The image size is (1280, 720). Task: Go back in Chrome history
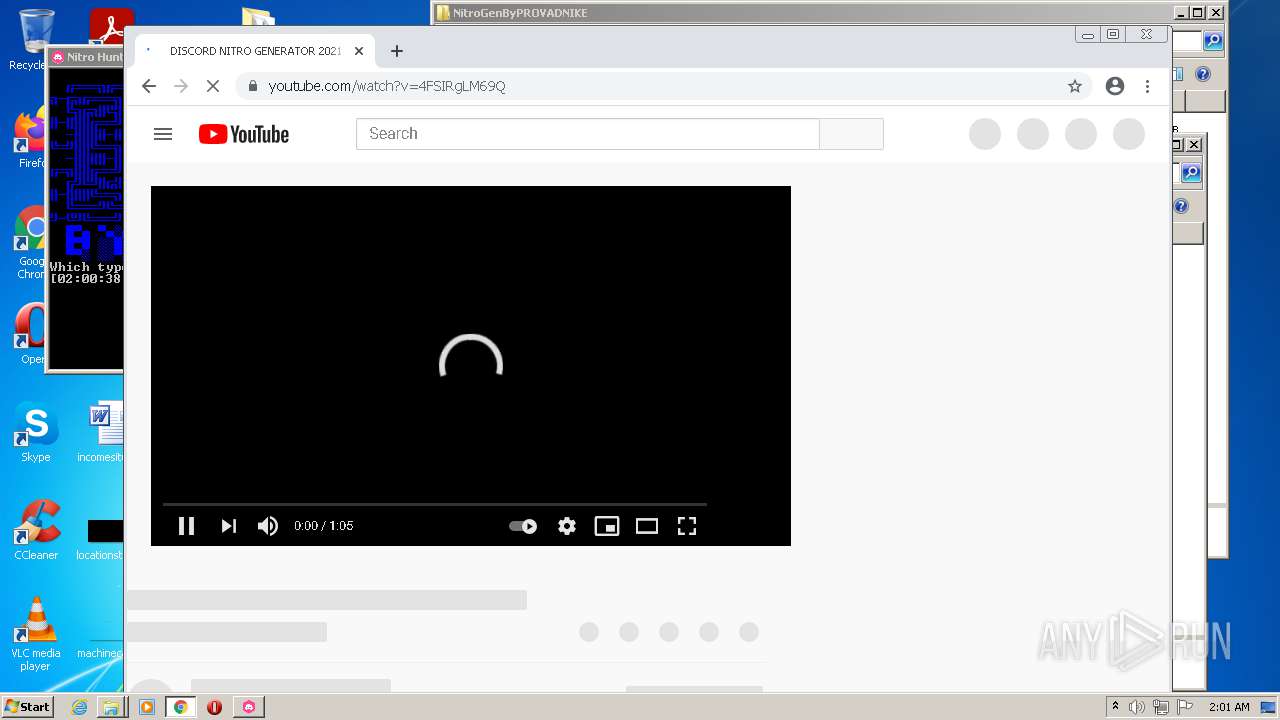149,86
